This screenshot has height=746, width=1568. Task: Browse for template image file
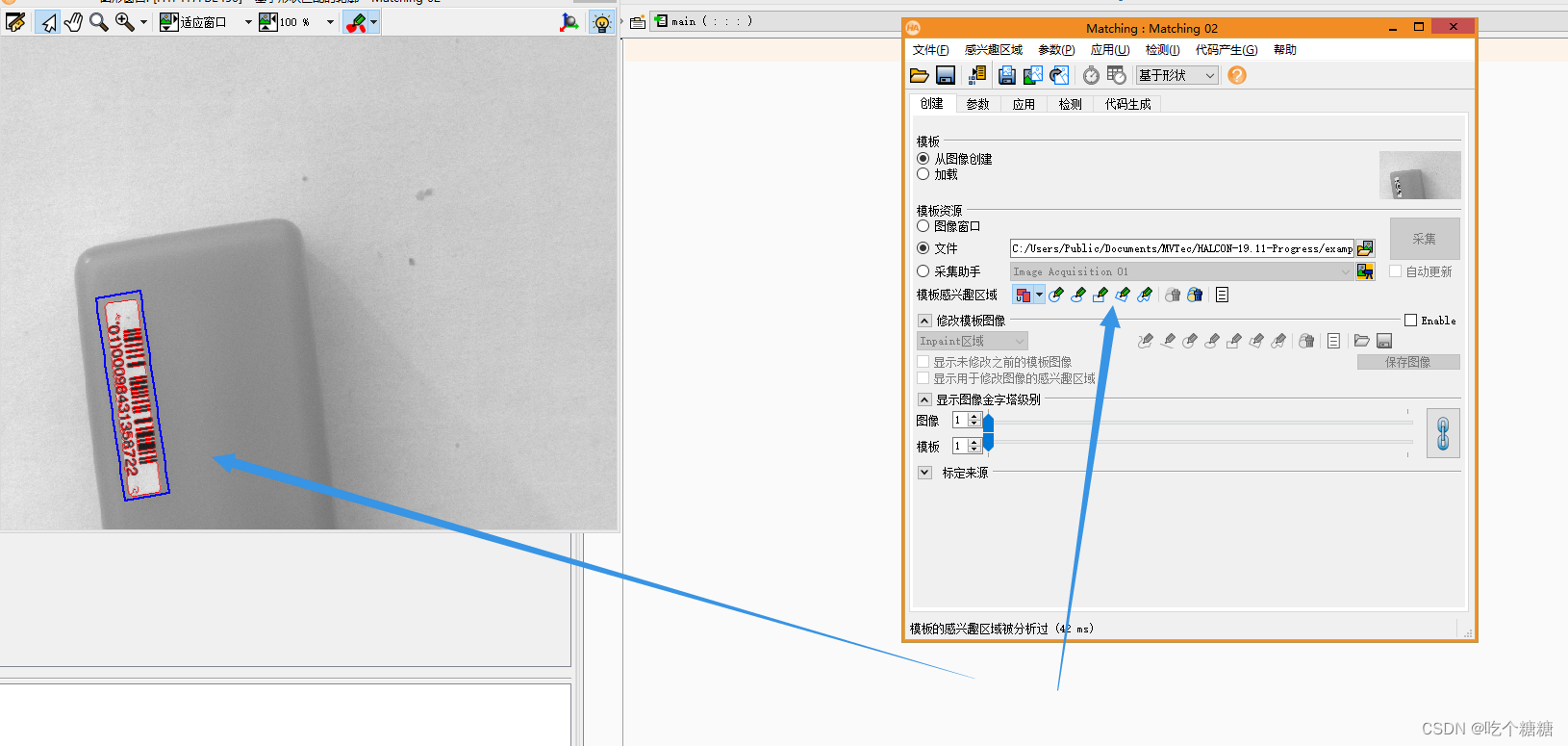pos(1365,248)
